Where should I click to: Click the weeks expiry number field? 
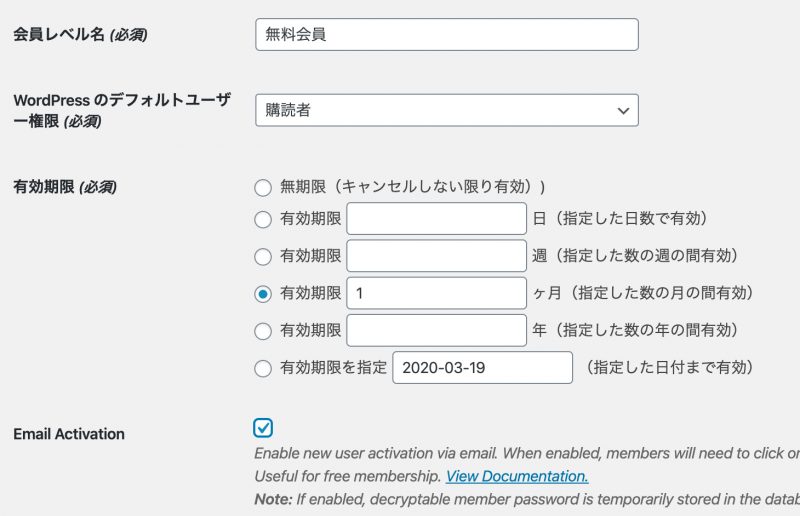click(x=436, y=256)
